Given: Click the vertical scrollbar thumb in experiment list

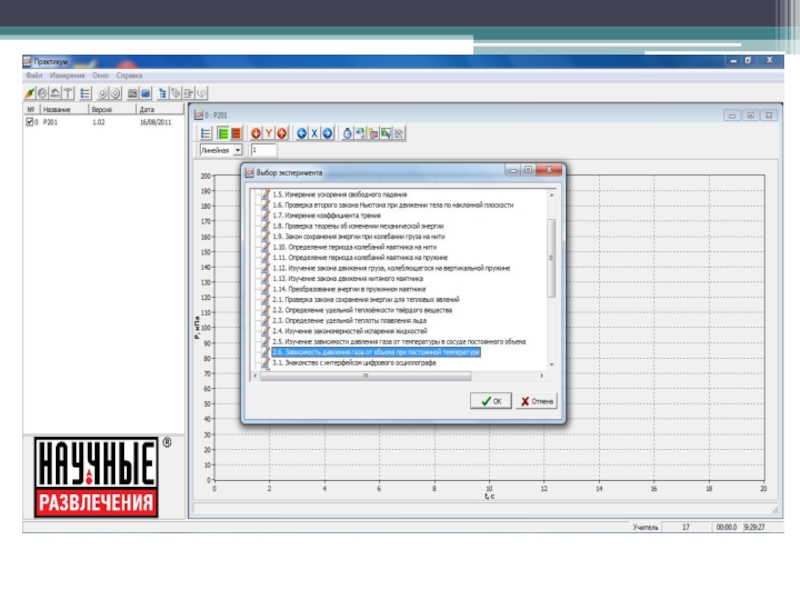Looking at the screenshot, I should [x=550, y=255].
